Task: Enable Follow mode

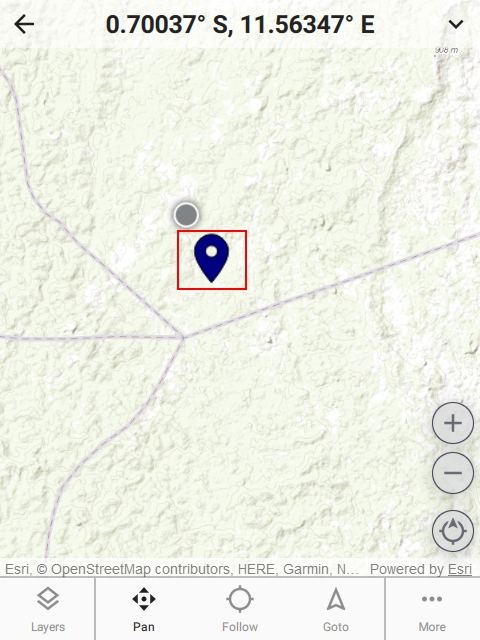Action: pos(240,609)
